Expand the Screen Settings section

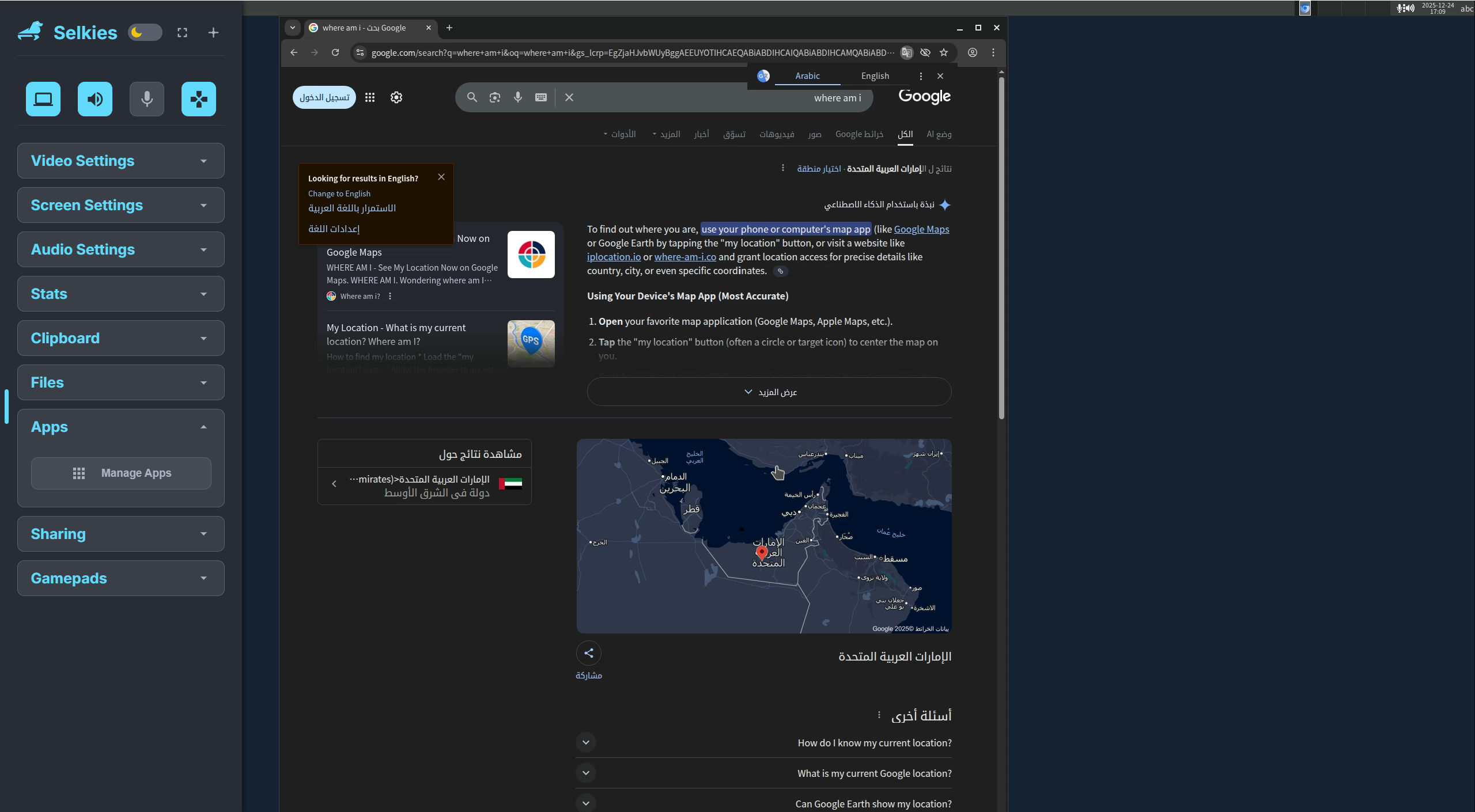coord(121,205)
